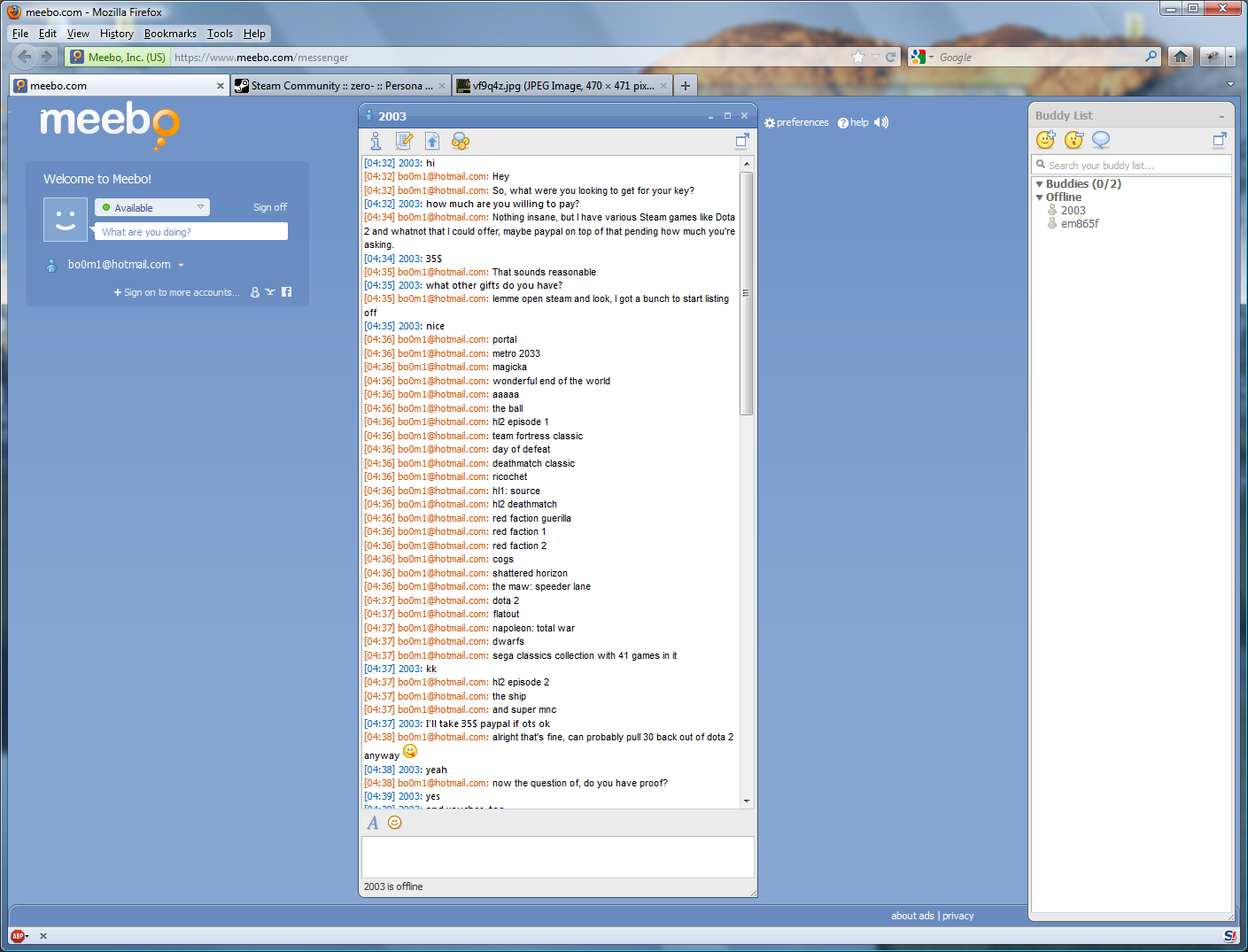Open the Tools menu

220,34
